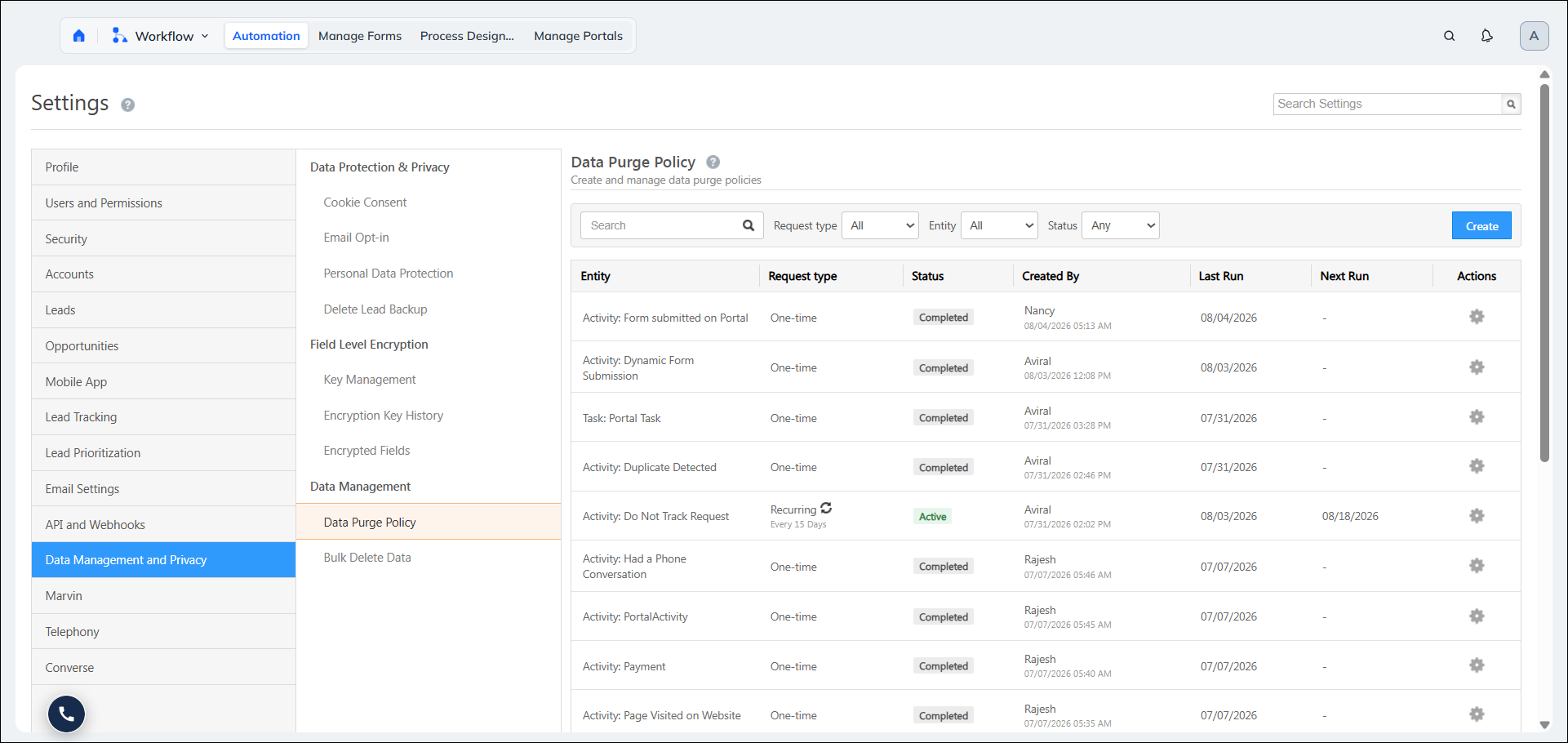Open actions gear for Do Not Track Request
Screen dimensions: 1568x743
pos(1477,516)
